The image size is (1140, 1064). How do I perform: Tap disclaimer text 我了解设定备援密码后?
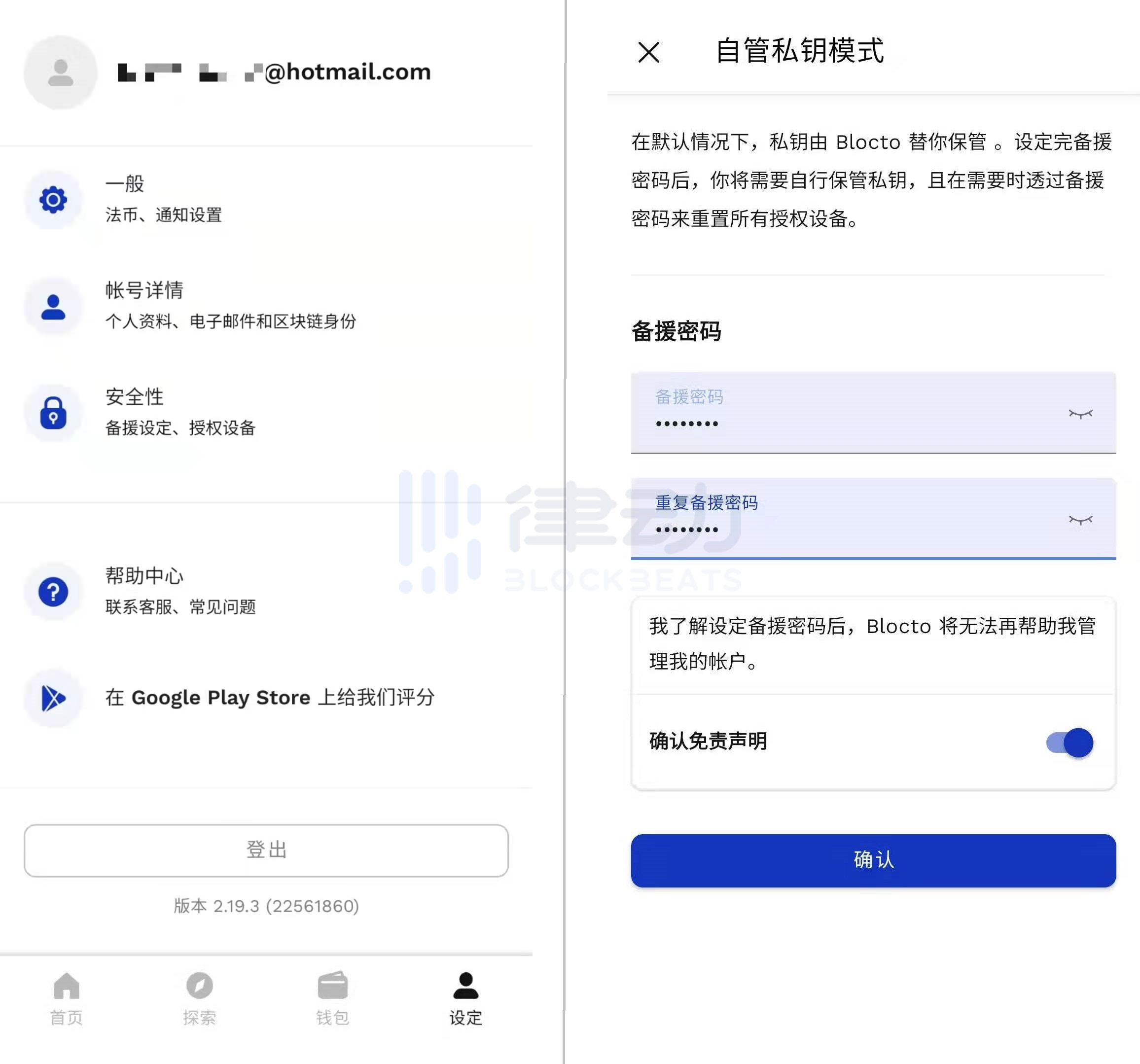pos(872,643)
